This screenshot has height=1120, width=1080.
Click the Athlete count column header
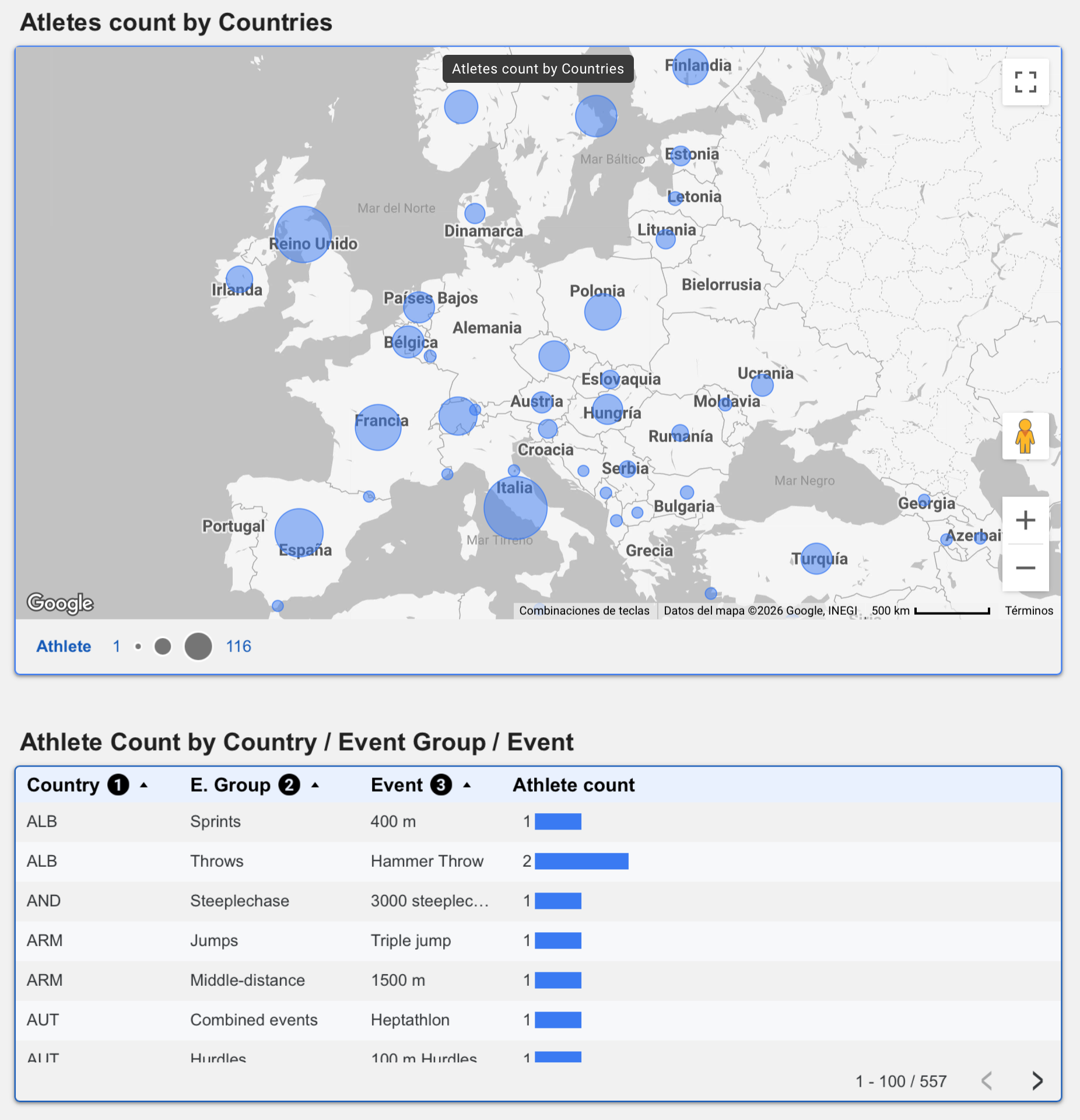point(574,785)
